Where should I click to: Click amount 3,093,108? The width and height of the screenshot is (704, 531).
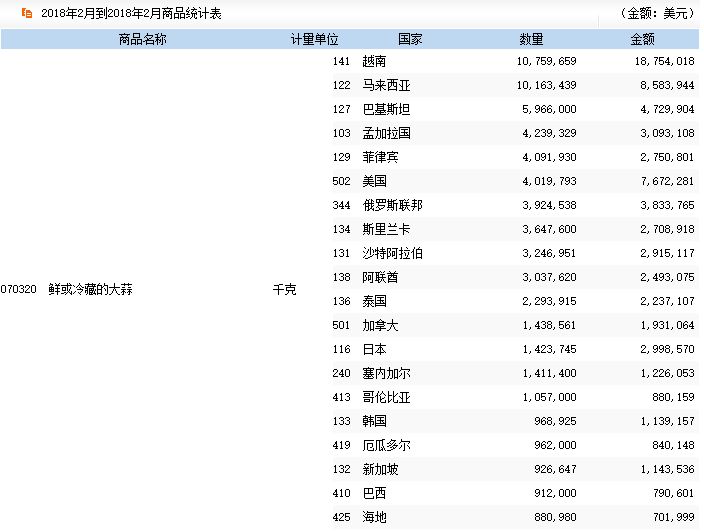pos(668,133)
